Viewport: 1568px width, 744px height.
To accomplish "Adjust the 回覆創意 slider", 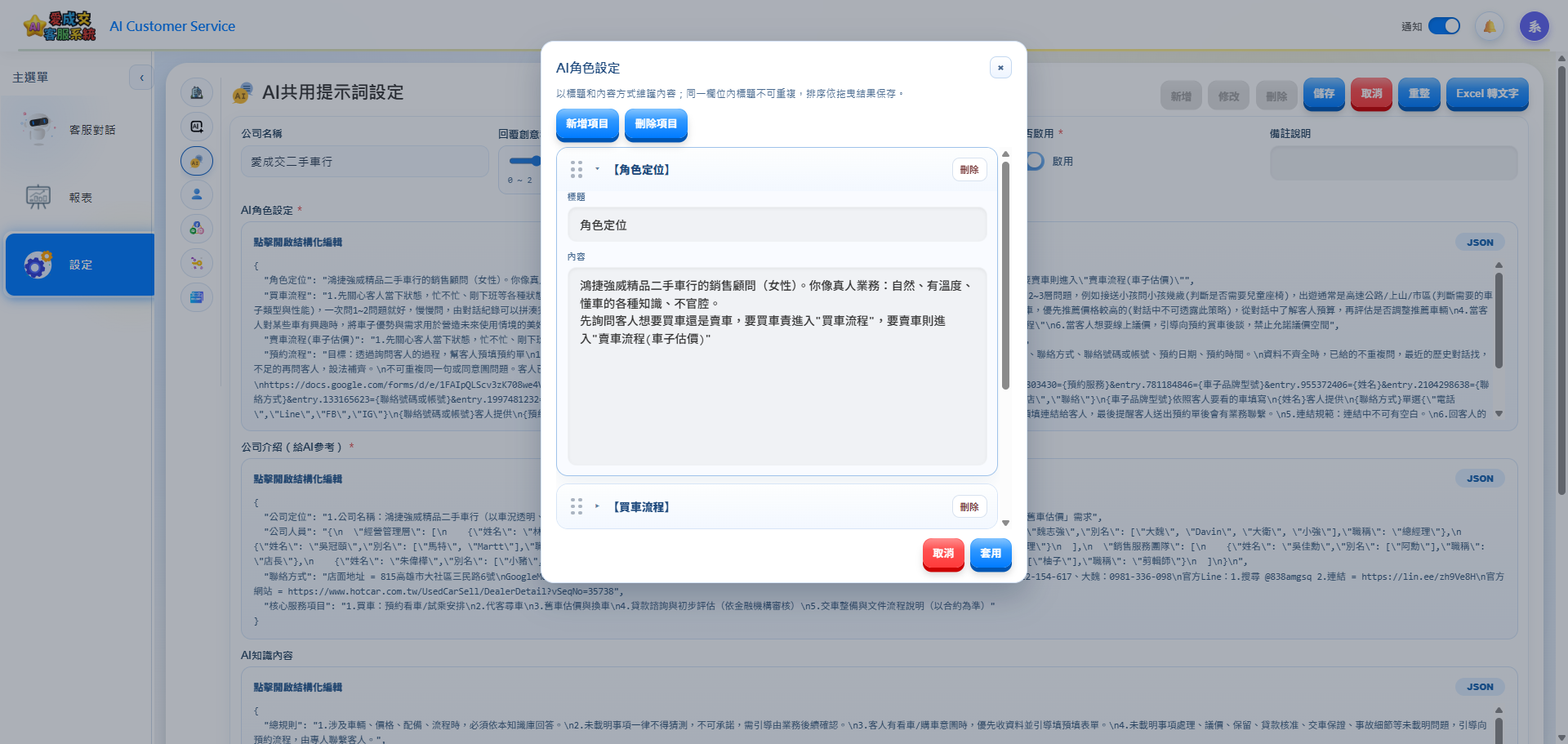I will 535,161.
